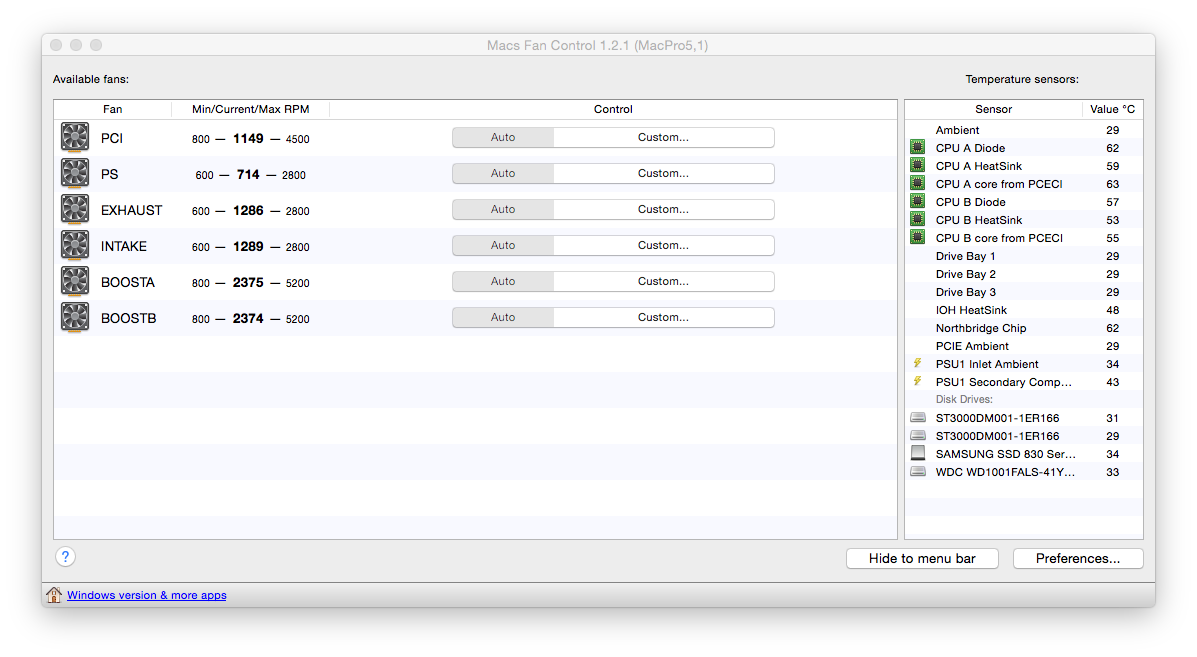Click the Value °C column header

pos(1112,109)
